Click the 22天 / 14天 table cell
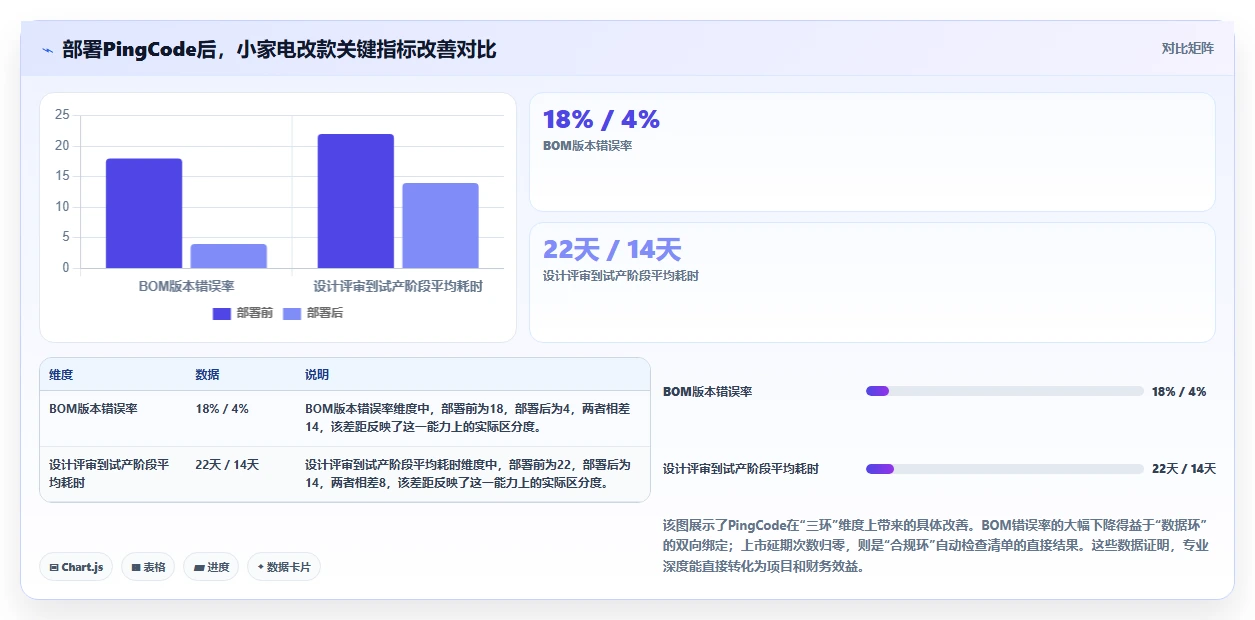Viewport: 1255px width, 620px height. tap(227, 465)
